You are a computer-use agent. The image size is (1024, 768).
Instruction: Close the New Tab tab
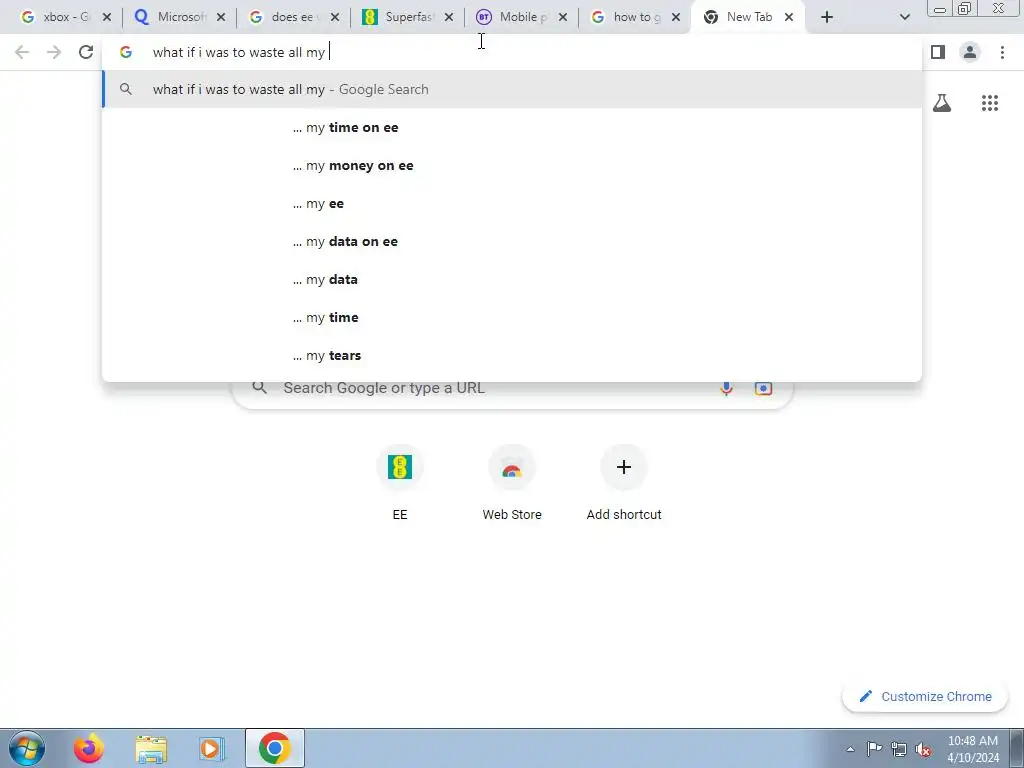(x=789, y=18)
